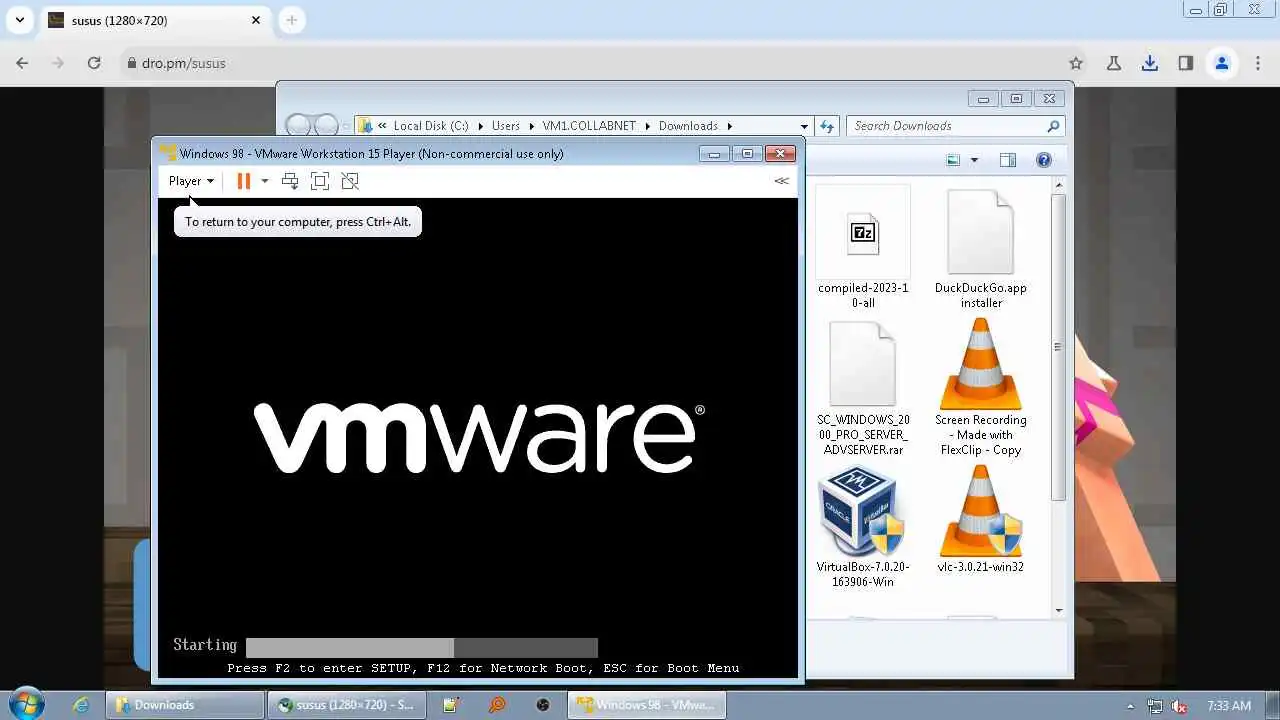Image resolution: width=1280 pixels, height=720 pixels.
Task: Open the network tray icon
Action: pos(1155,706)
